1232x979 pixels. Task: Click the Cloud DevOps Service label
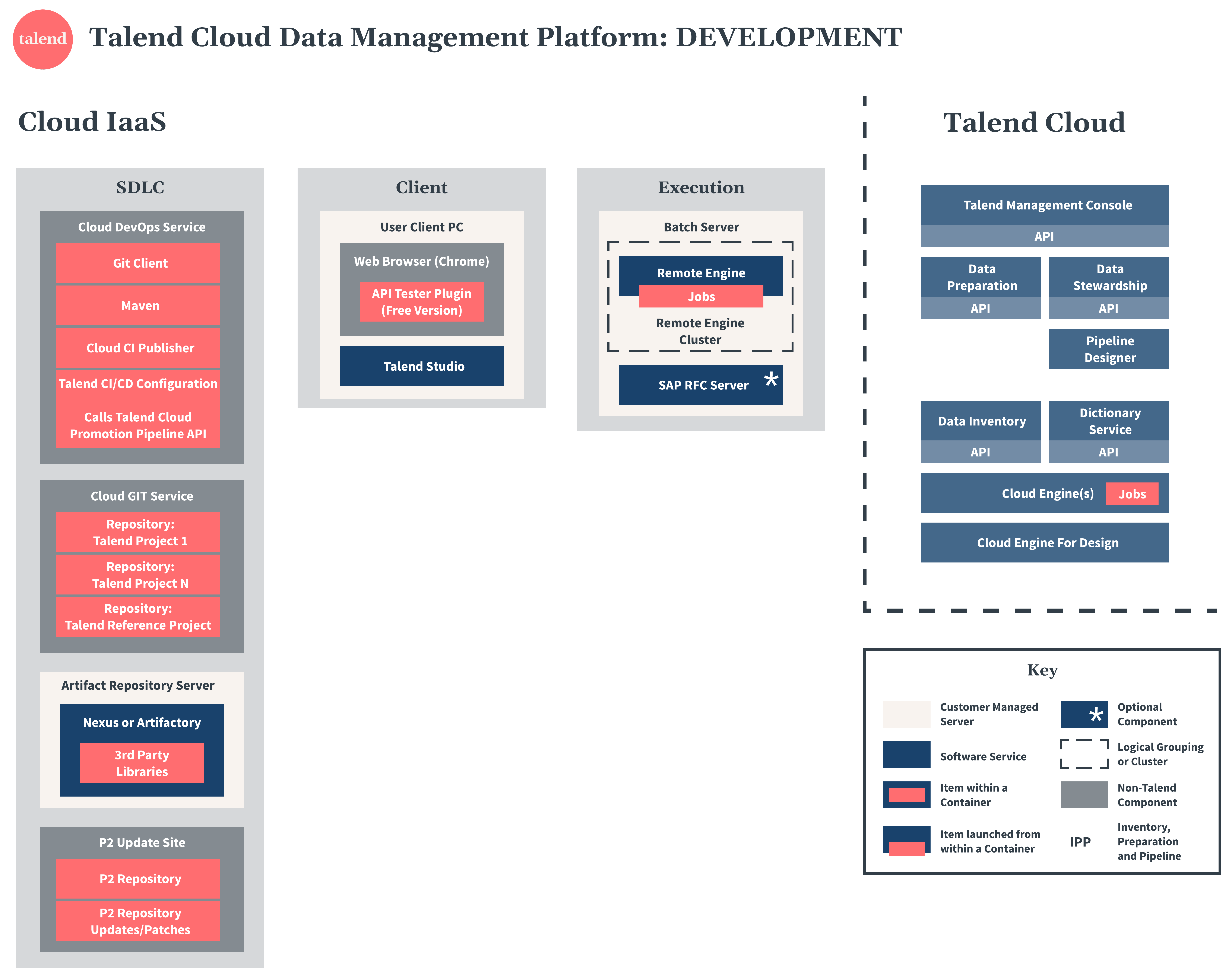click(142, 227)
